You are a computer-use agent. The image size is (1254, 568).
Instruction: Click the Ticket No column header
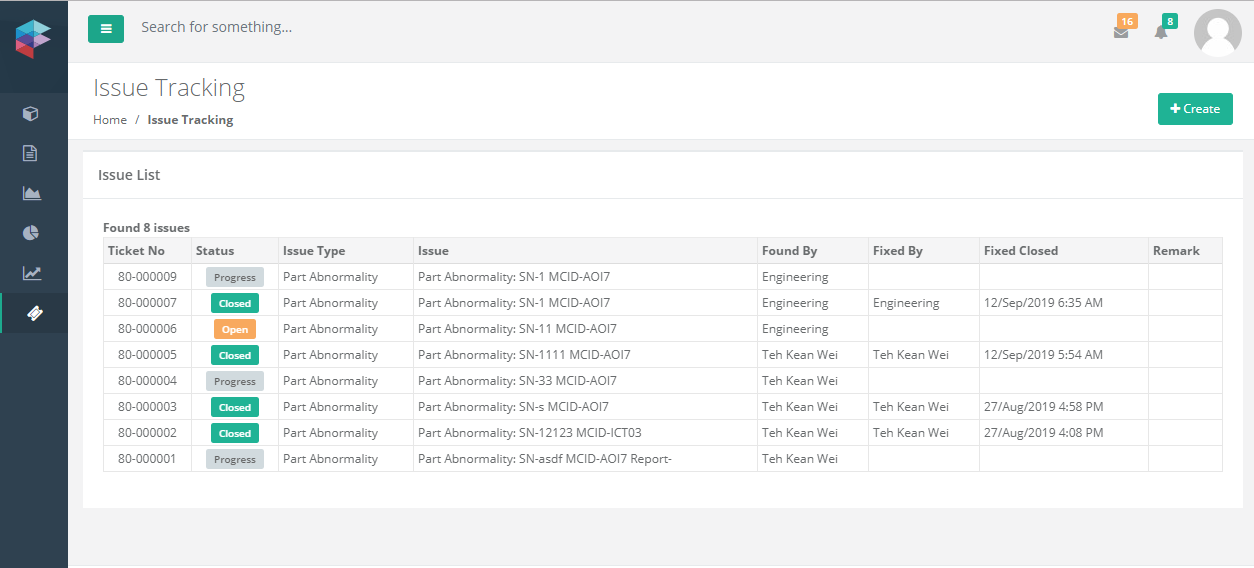[x=136, y=251]
